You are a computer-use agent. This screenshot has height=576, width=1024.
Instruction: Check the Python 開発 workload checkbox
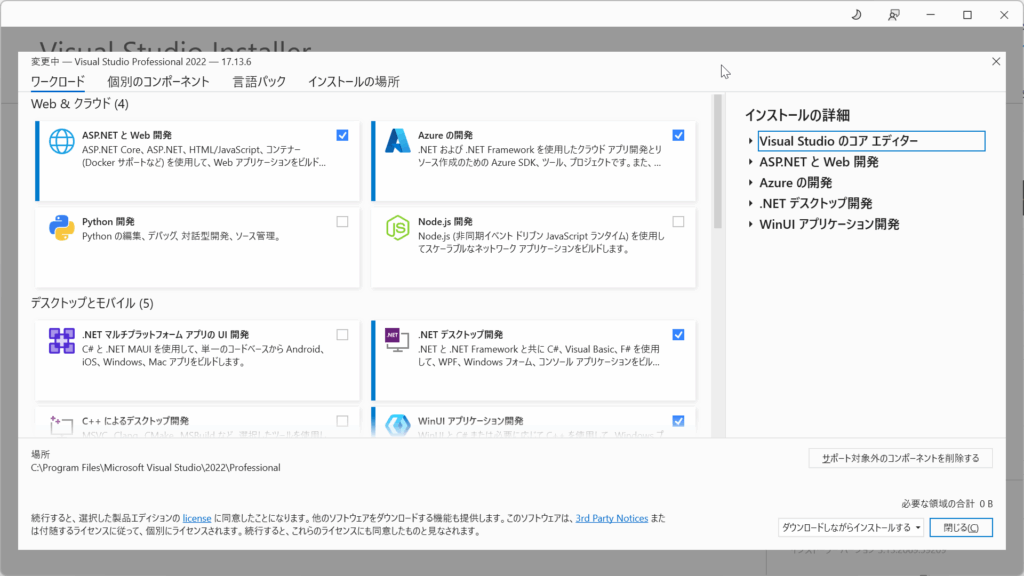tap(342, 222)
